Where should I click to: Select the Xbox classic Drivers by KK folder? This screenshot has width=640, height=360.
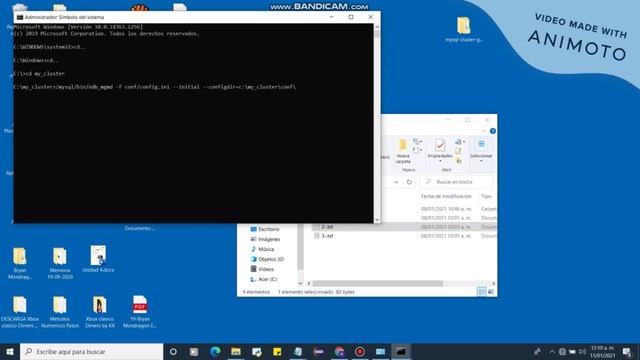pos(100,312)
